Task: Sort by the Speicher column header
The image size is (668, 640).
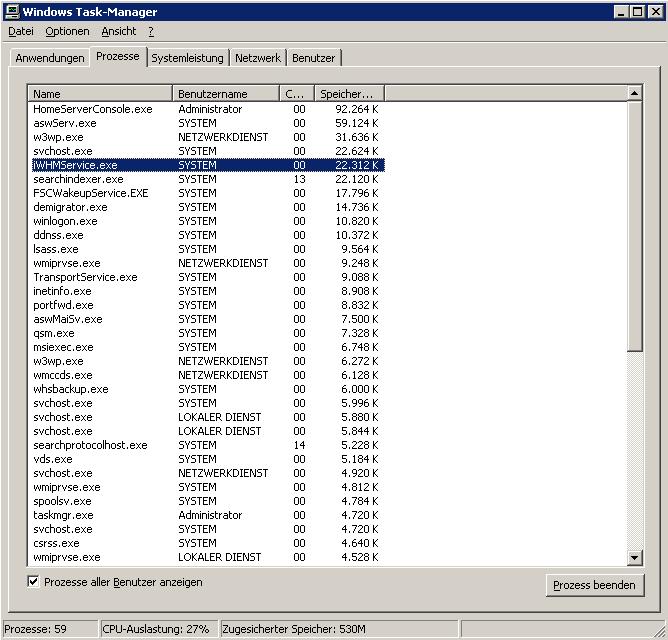Action: [x=349, y=94]
